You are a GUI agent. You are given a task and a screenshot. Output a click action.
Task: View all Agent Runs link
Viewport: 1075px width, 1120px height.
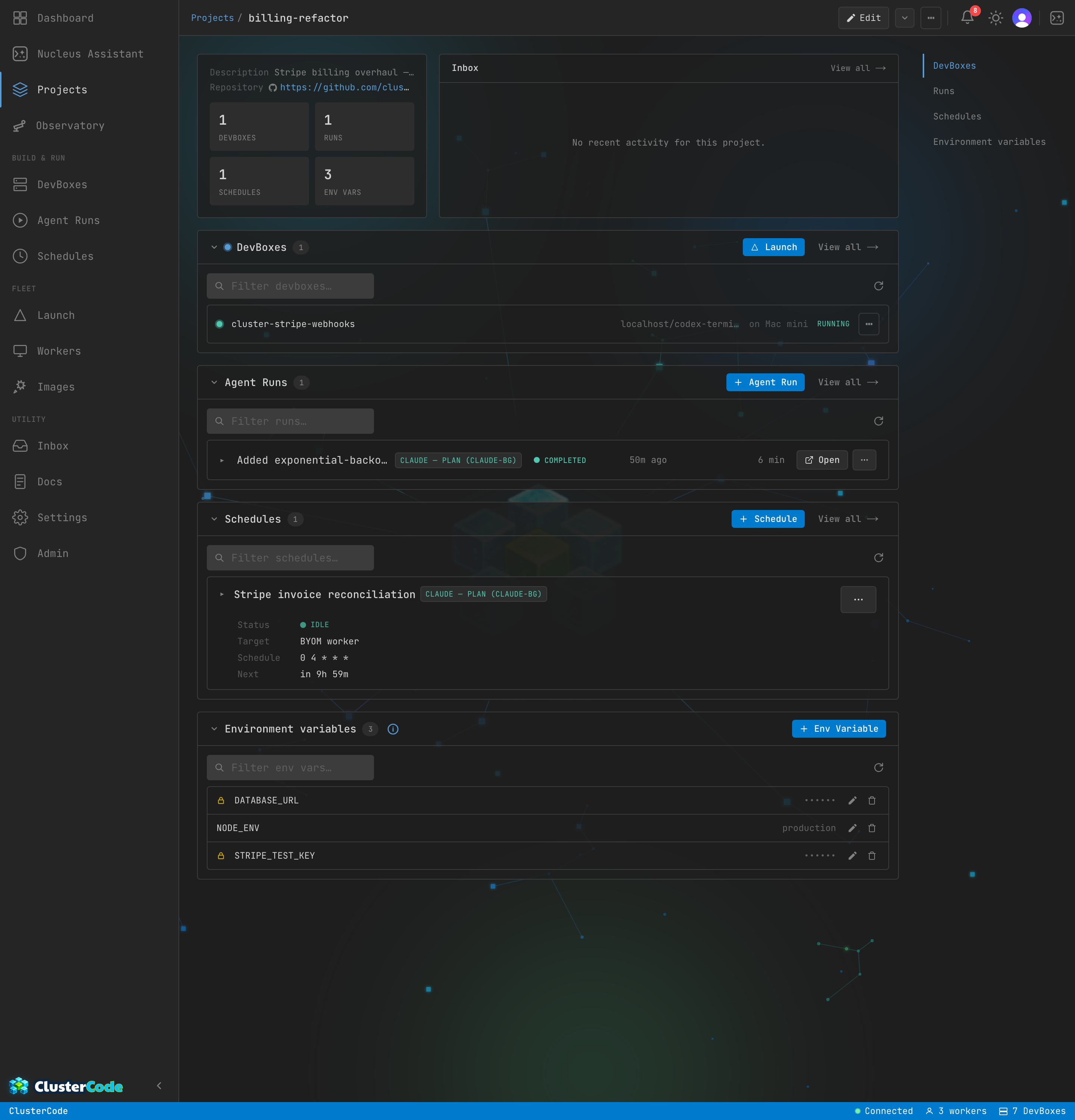(848, 382)
